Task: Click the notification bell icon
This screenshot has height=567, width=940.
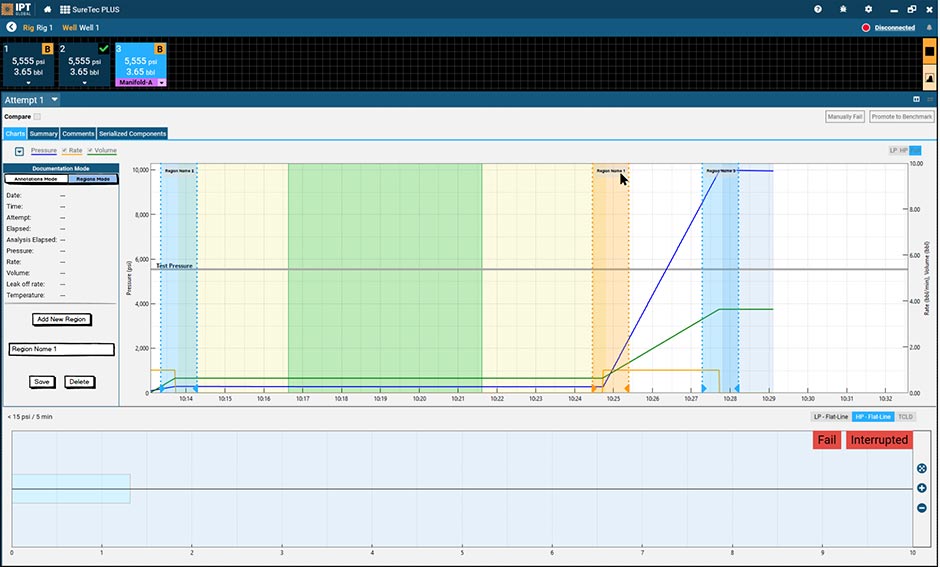Action: tap(929, 28)
